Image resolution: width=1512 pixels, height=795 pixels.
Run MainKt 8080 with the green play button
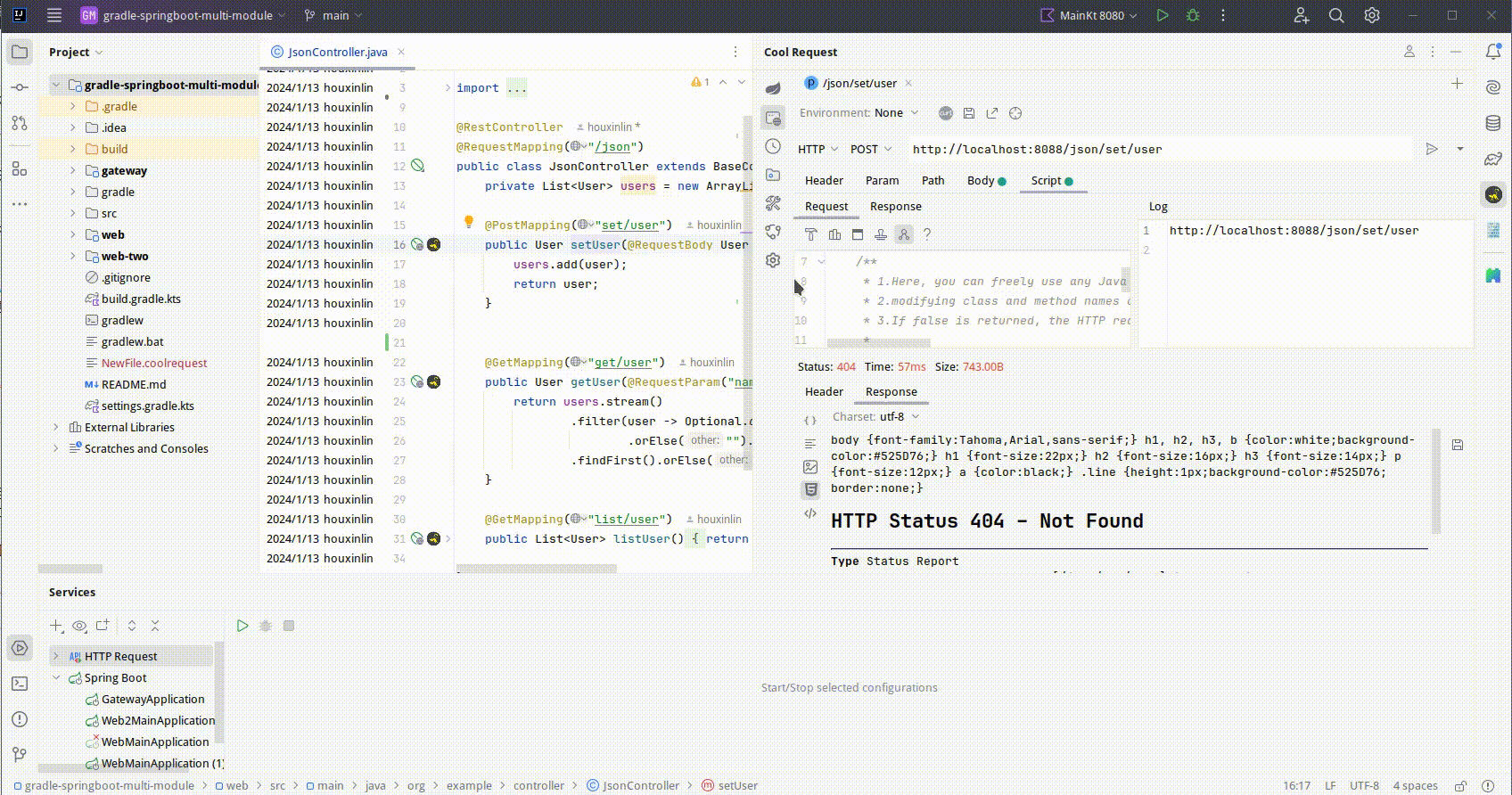coord(1163,15)
